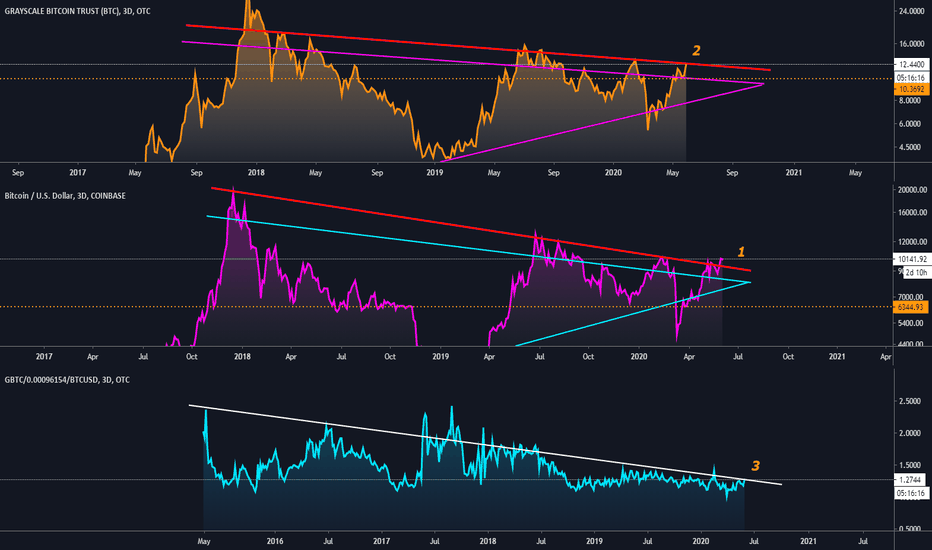The width and height of the screenshot is (932, 550).
Task: Click the 6.0000 price scale value
Action: click(x=911, y=124)
